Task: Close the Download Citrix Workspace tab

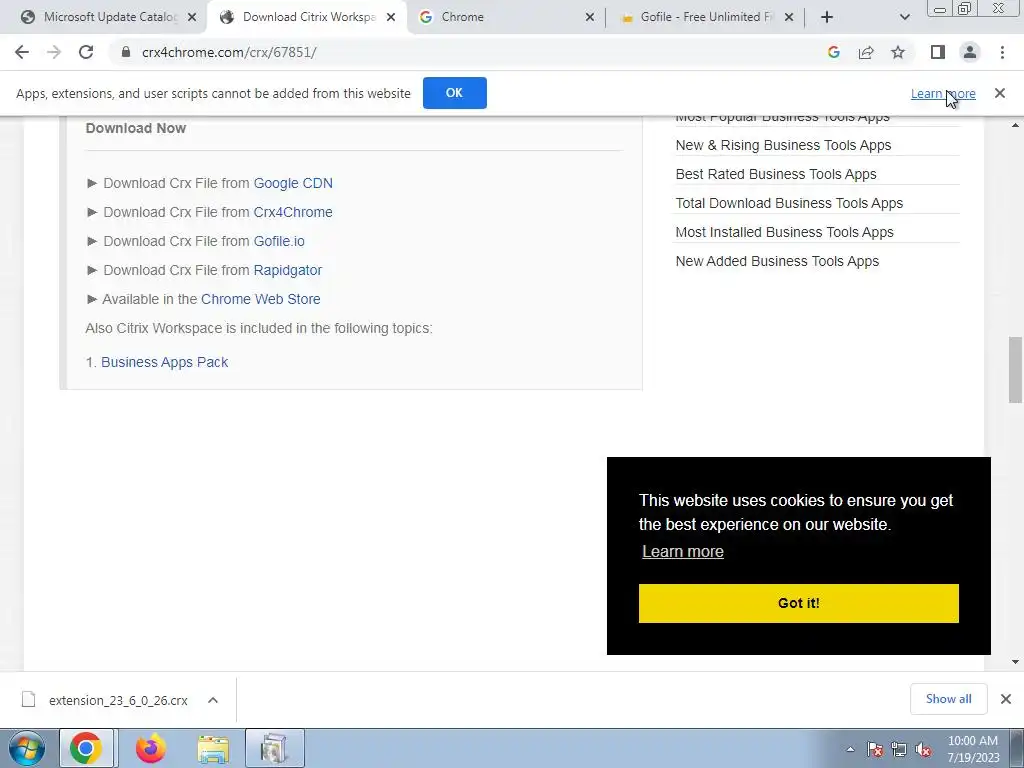Action: (391, 17)
